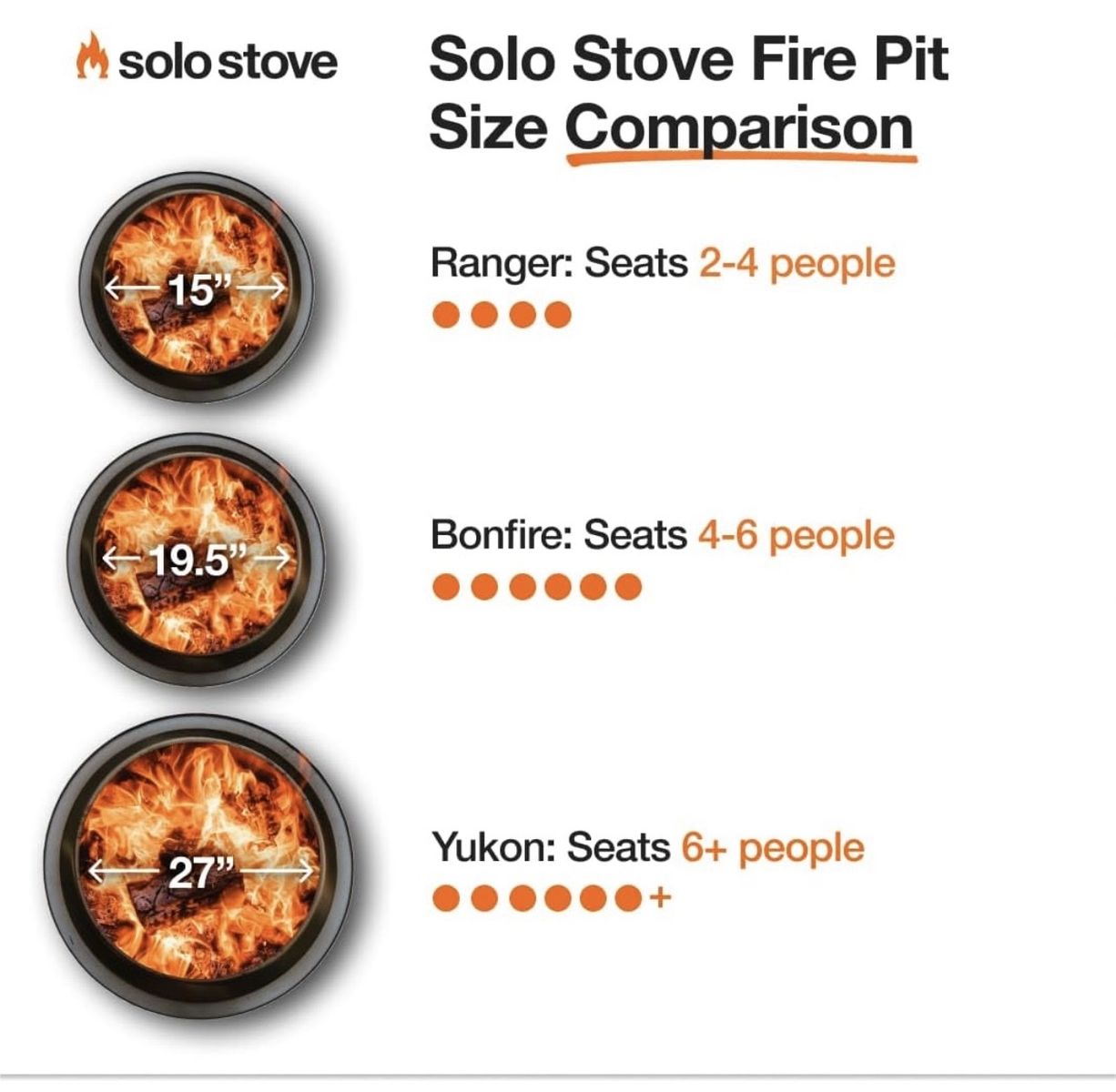Screen dimensions: 1116x1092
Task: Click the 27" diameter label
Action: tap(202, 872)
